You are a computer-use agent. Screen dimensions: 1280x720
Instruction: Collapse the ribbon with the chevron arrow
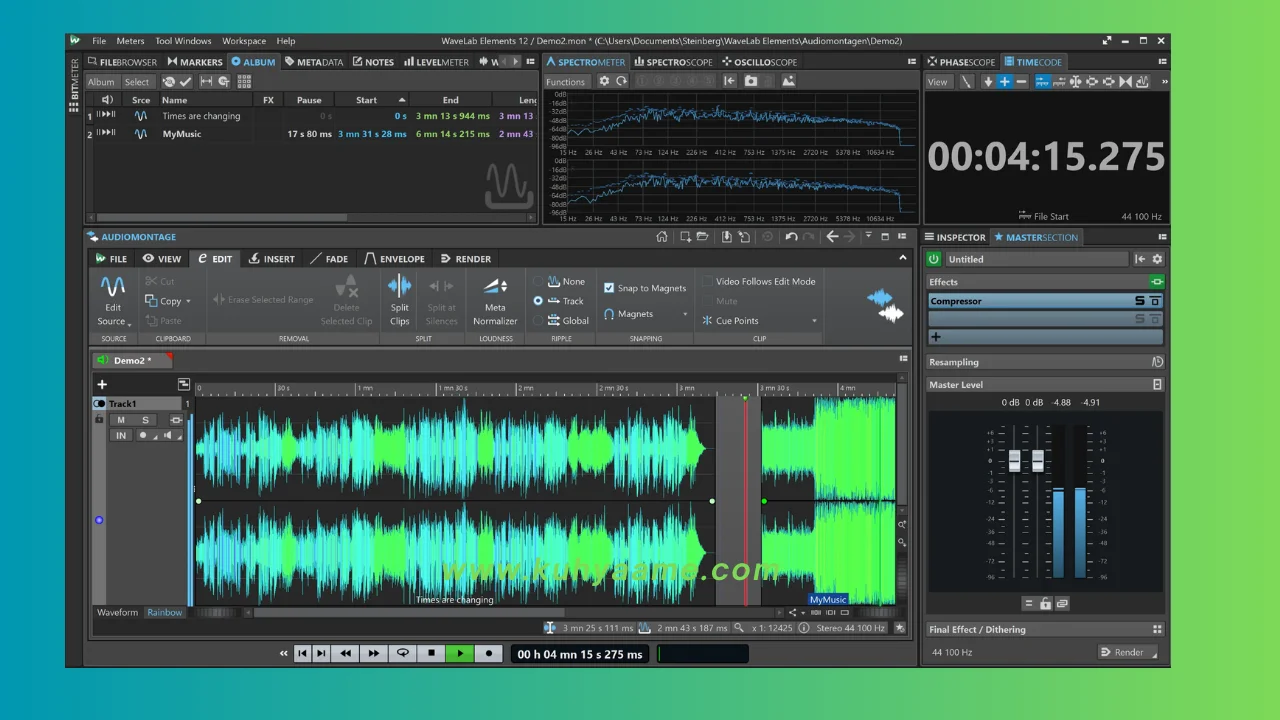(x=903, y=258)
